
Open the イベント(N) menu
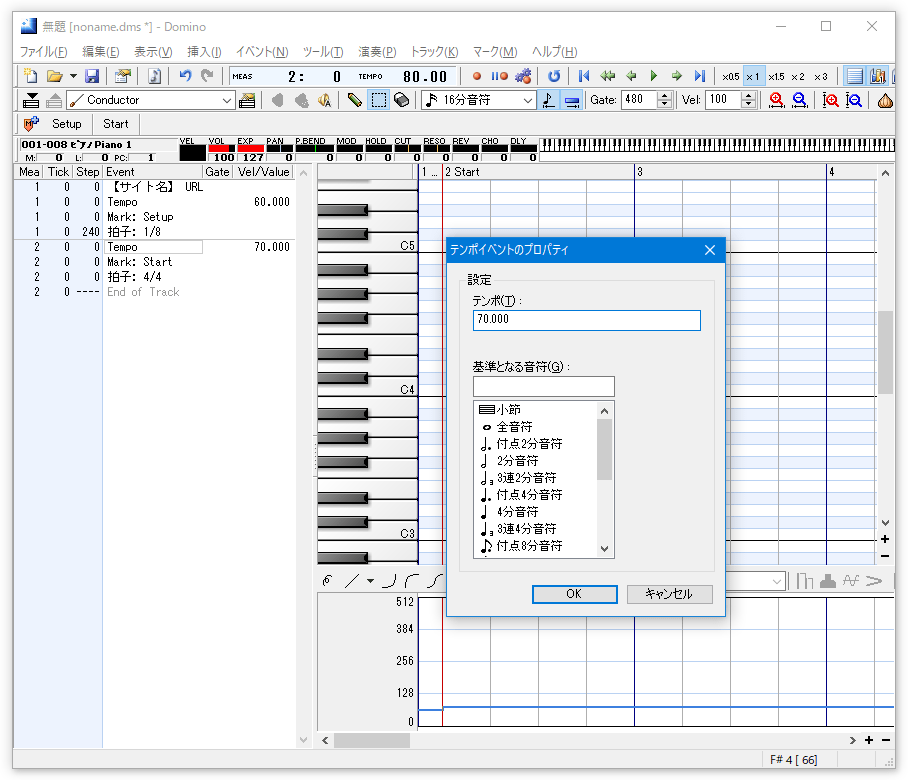(262, 52)
